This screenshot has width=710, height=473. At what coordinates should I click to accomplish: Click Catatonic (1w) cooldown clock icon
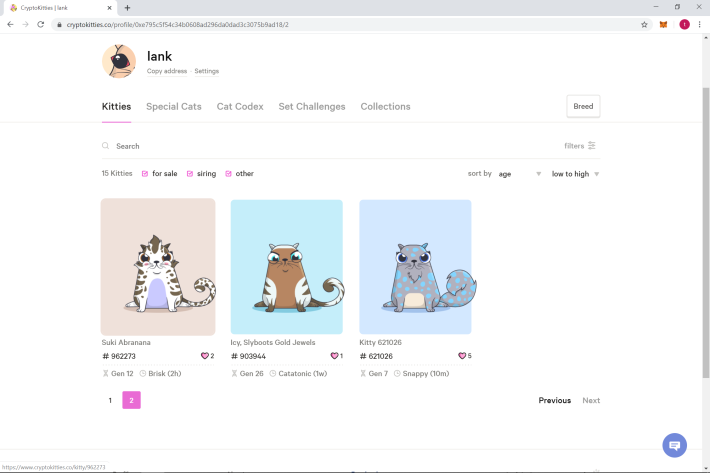click(x=273, y=373)
